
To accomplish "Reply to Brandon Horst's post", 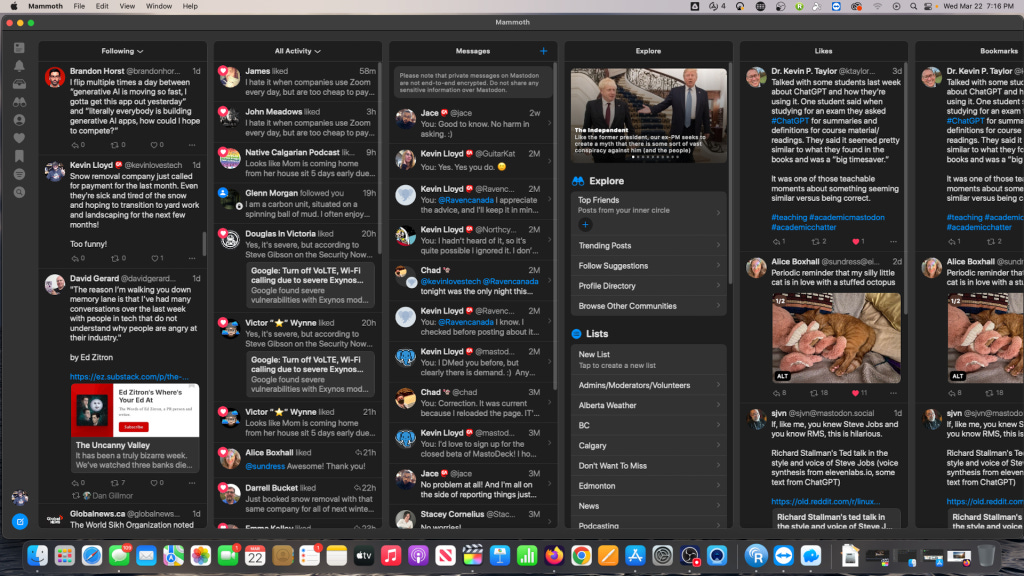I will point(78,145).
